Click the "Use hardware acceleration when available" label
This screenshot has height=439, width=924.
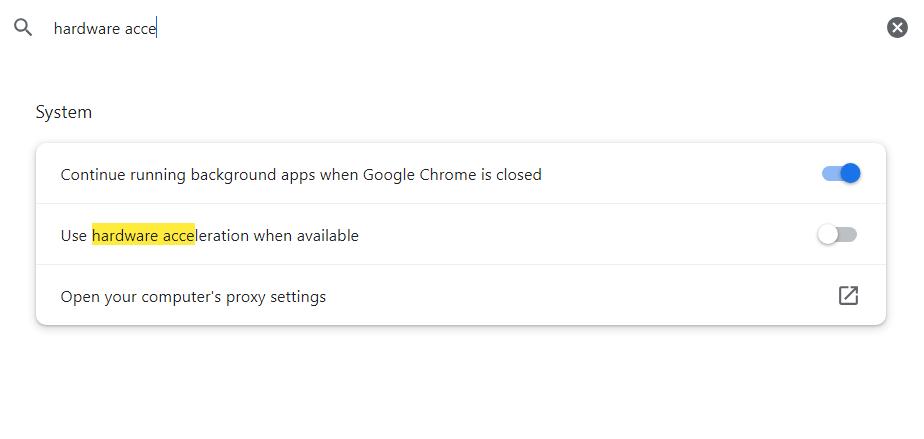[209, 236]
